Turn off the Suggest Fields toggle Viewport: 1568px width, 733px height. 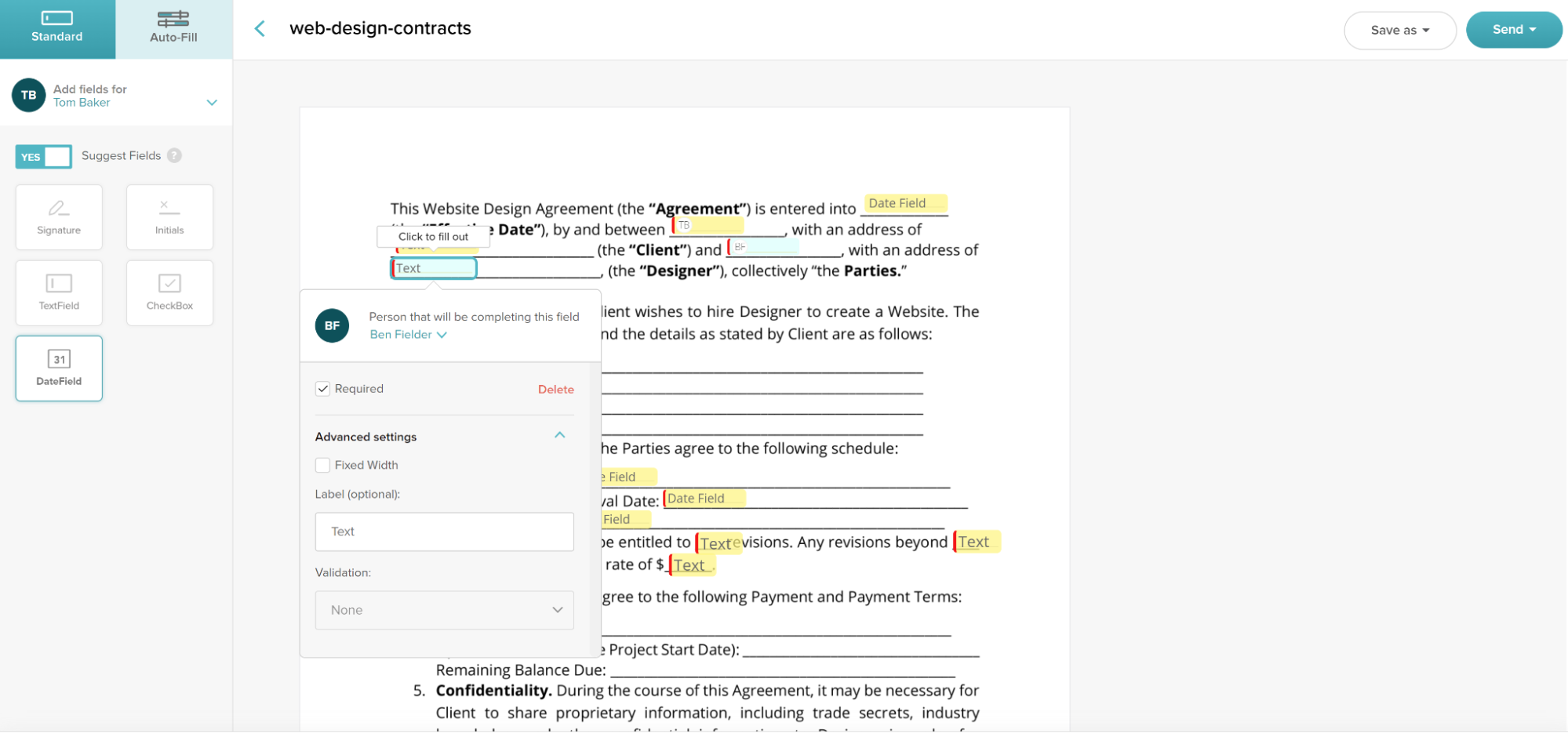43,157
